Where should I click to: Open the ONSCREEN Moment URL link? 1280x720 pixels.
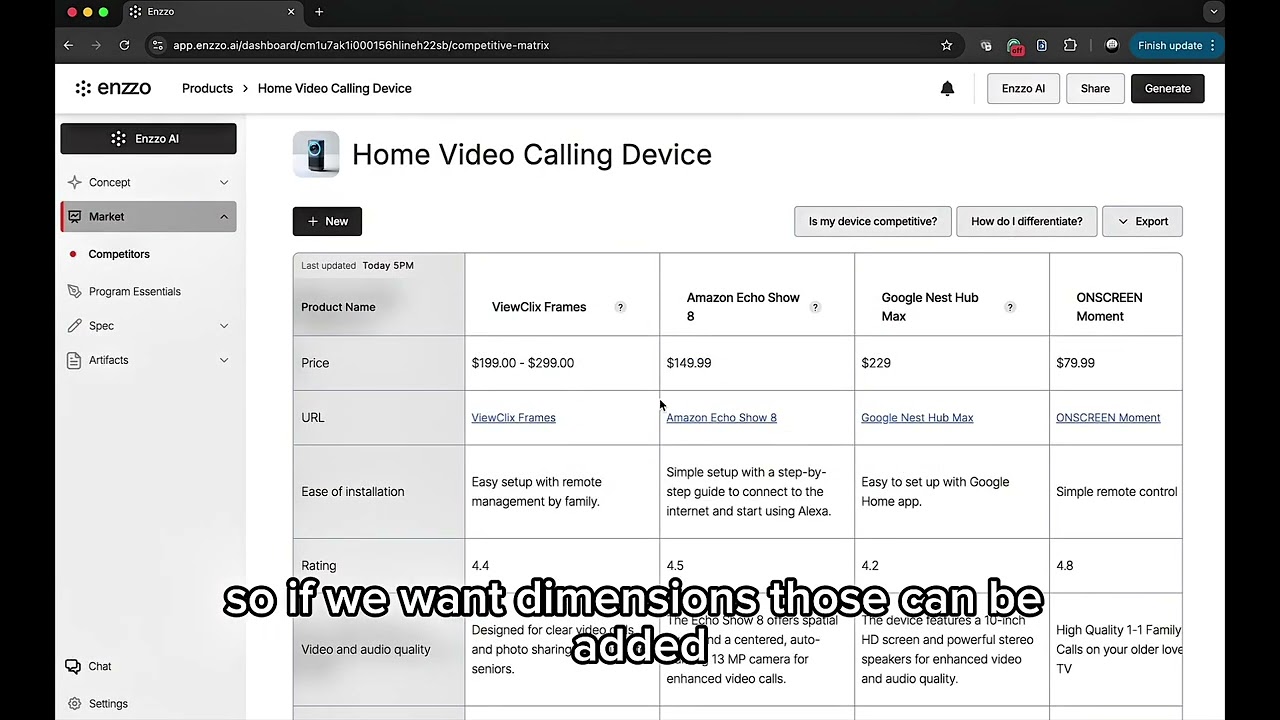(1108, 418)
